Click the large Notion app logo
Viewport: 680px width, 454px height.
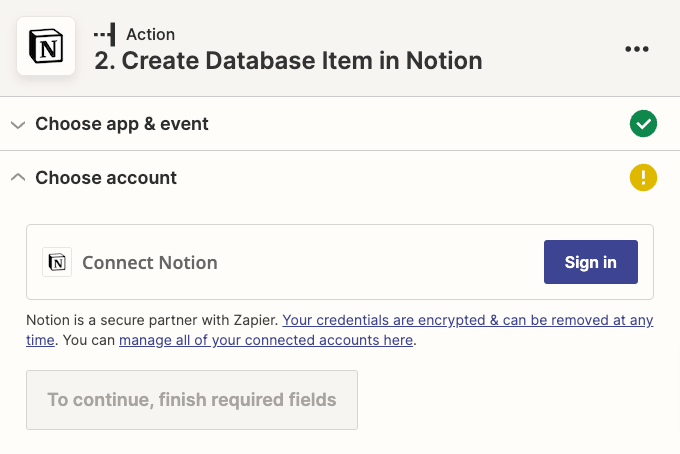tap(46, 46)
